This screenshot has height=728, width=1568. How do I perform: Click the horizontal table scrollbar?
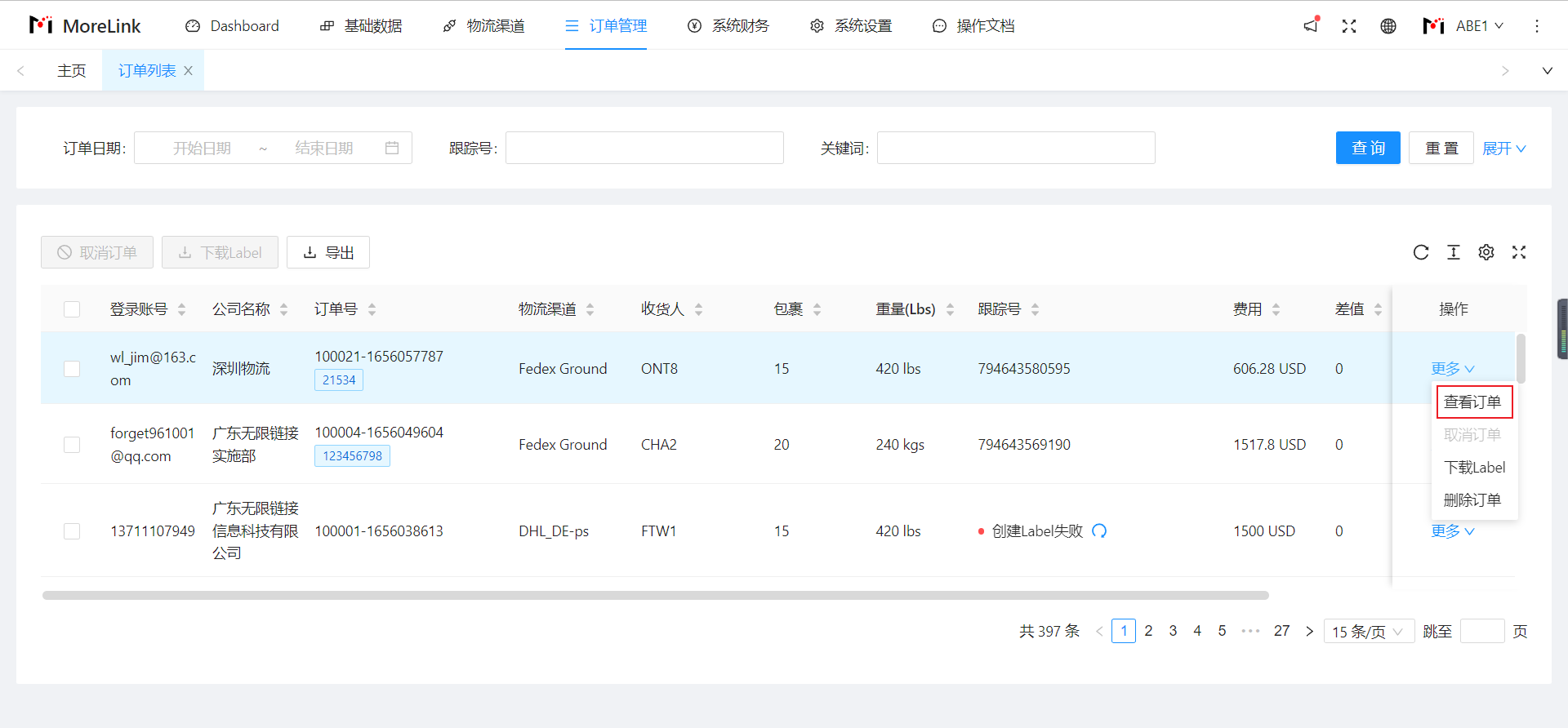(x=655, y=596)
